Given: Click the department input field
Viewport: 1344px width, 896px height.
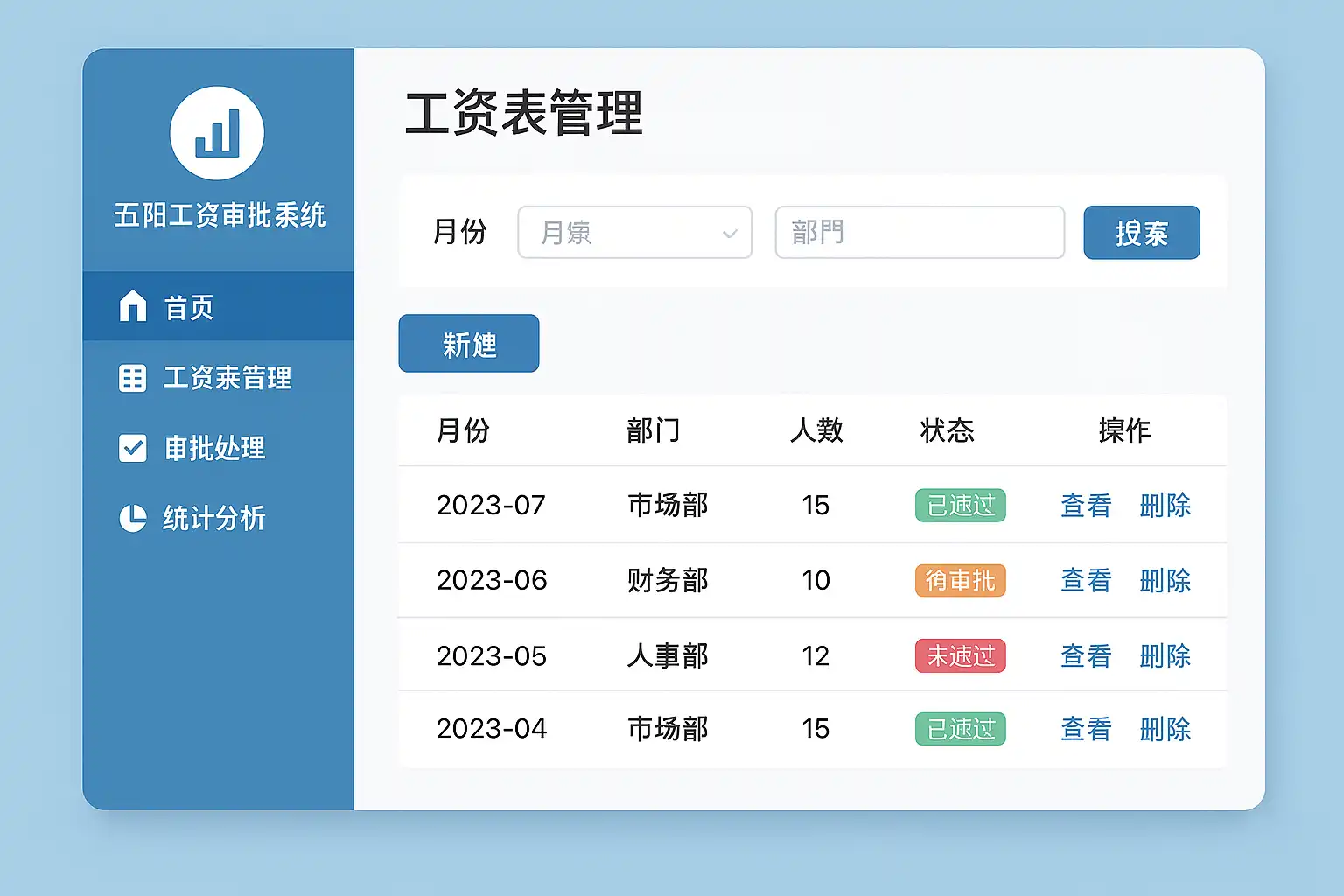Looking at the screenshot, I should [x=920, y=233].
